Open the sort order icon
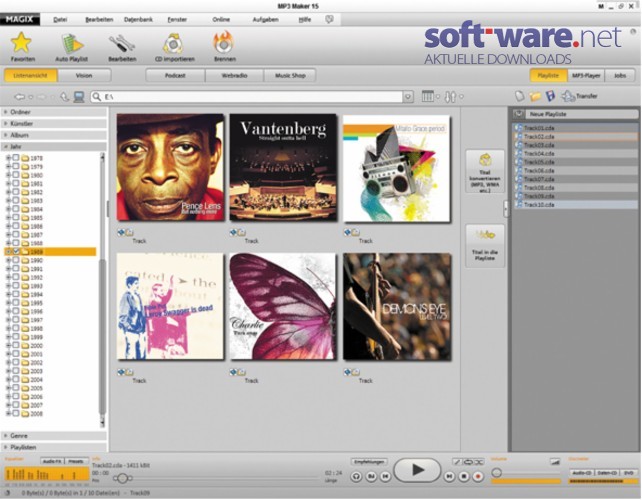Image resolution: width=642 pixels, height=500 pixels. click(450, 97)
